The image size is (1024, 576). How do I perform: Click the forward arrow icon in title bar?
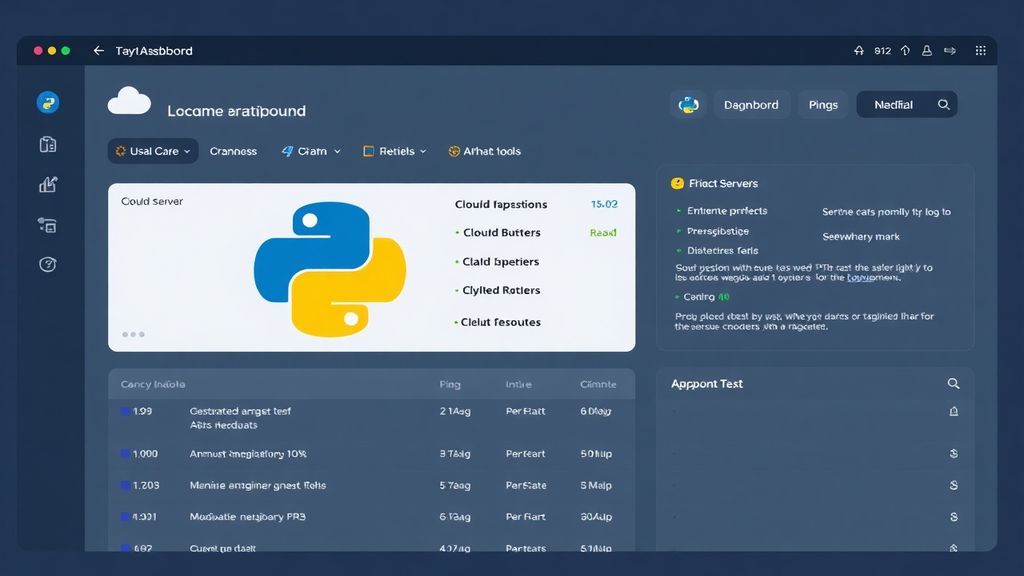[x=950, y=50]
